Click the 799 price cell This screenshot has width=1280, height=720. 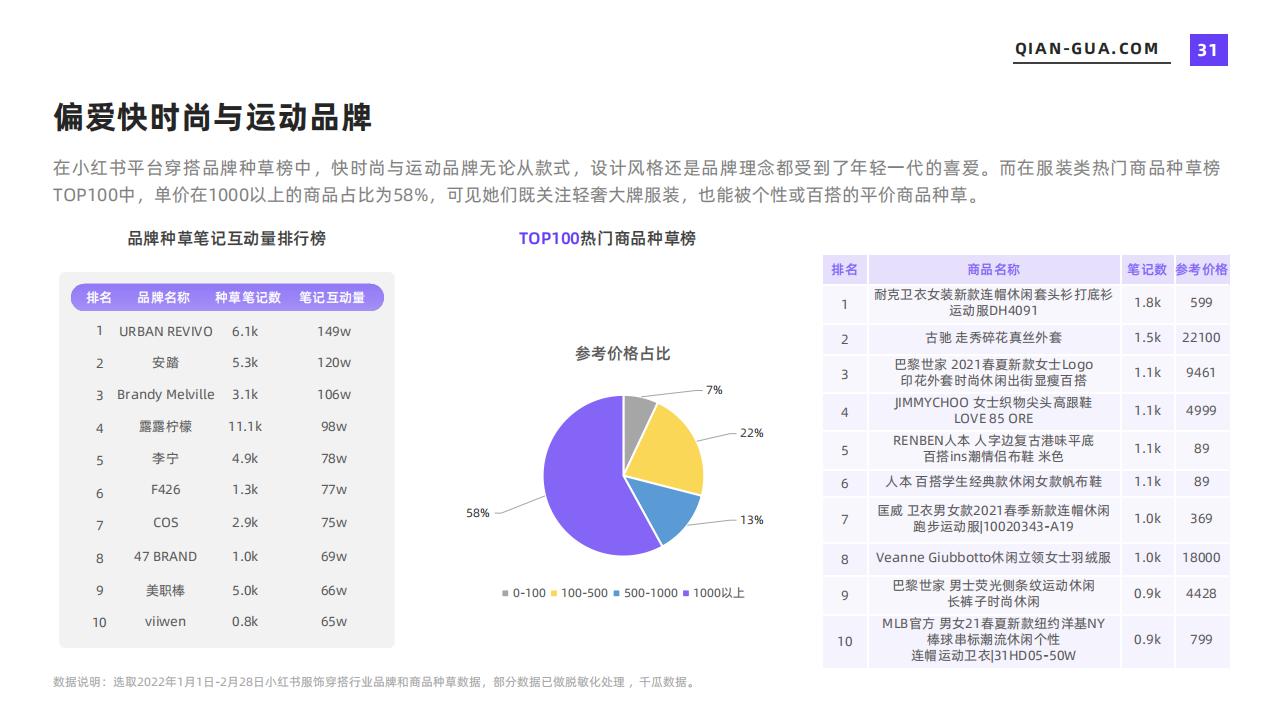[1201, 639]
